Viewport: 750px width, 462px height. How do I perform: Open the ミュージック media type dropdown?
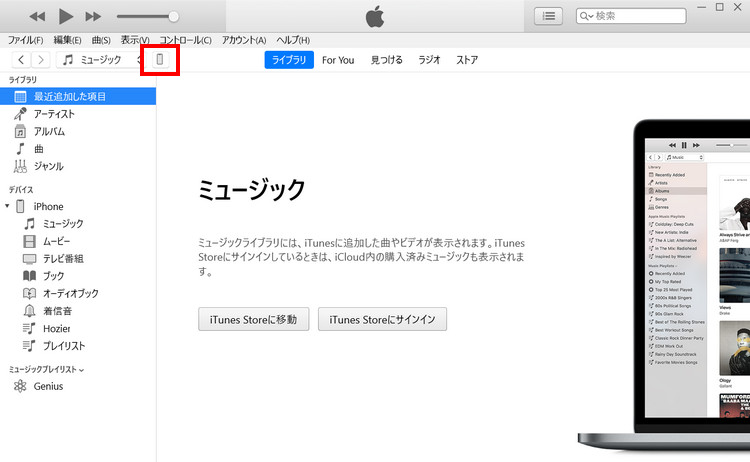click(x=99, y=60)
